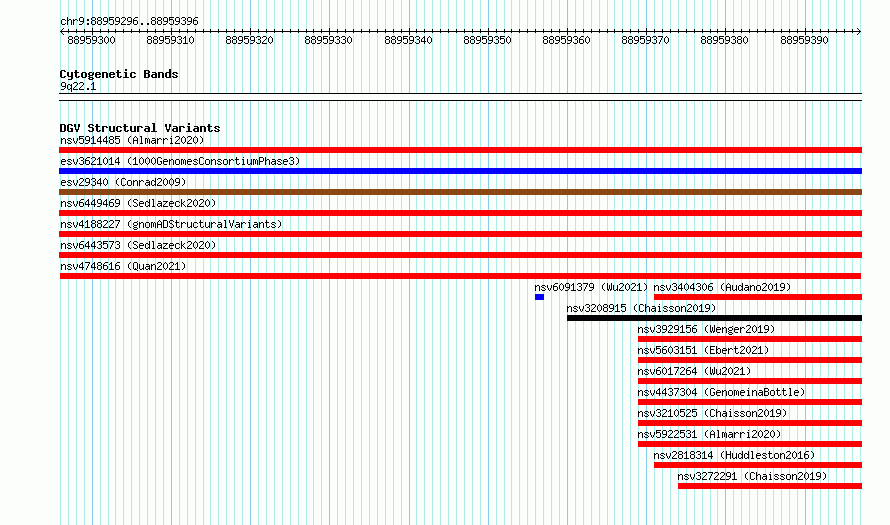Click the blue bar of esv3621014

(x=460, y=171)
